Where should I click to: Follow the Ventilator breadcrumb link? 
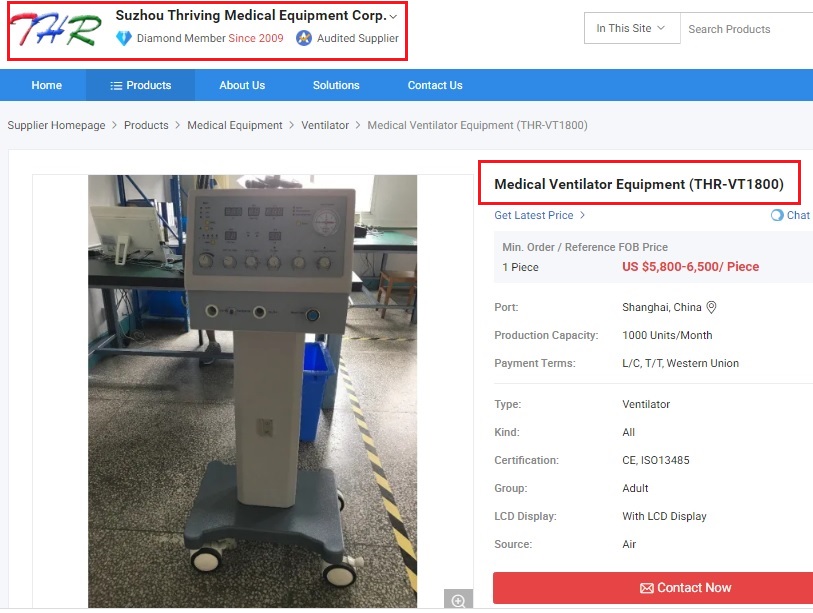pyautogui.click(x=325, y=126)
